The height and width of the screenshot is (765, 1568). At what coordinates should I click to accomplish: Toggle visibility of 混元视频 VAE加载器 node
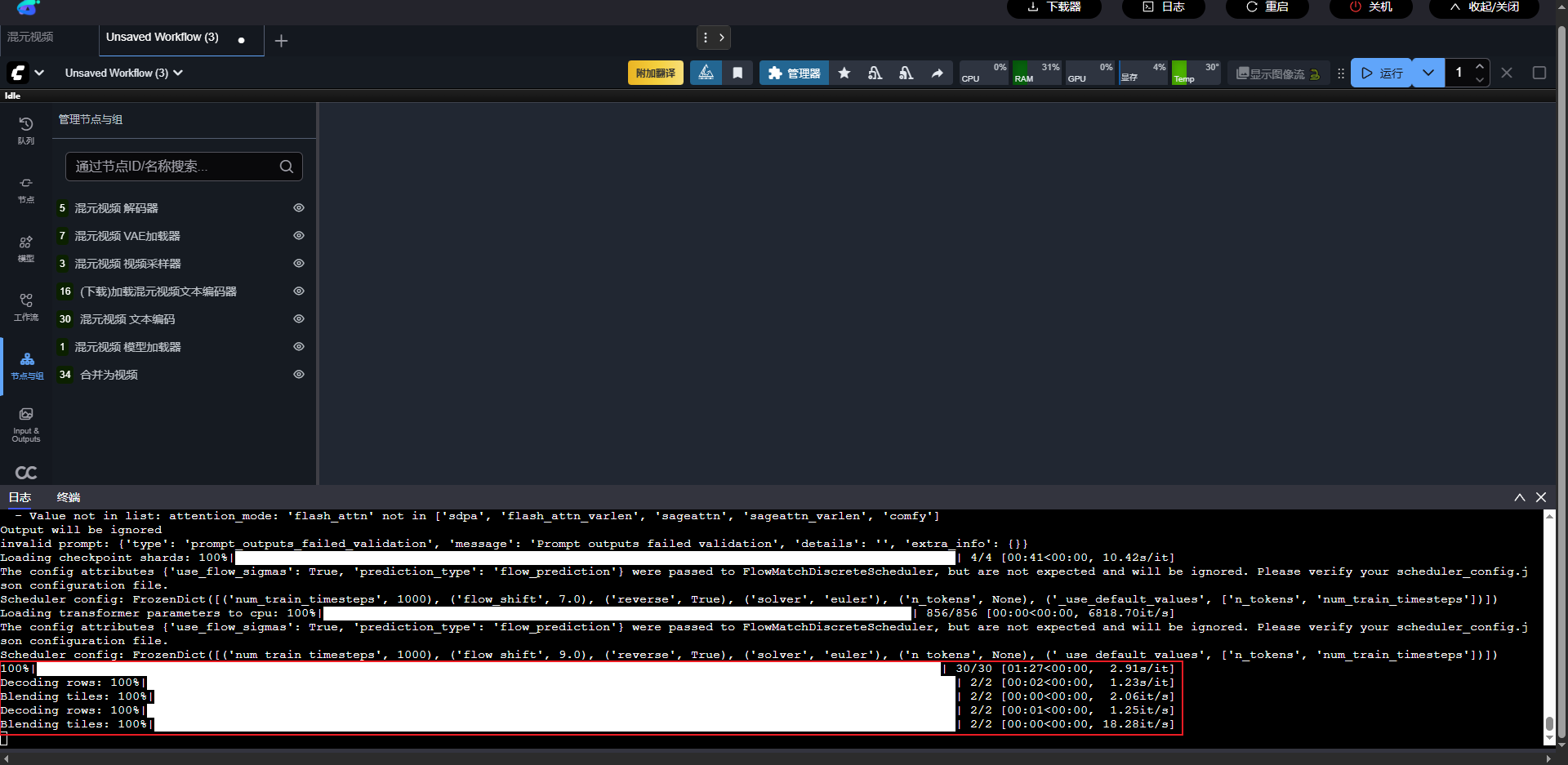[x=299, y=236]
